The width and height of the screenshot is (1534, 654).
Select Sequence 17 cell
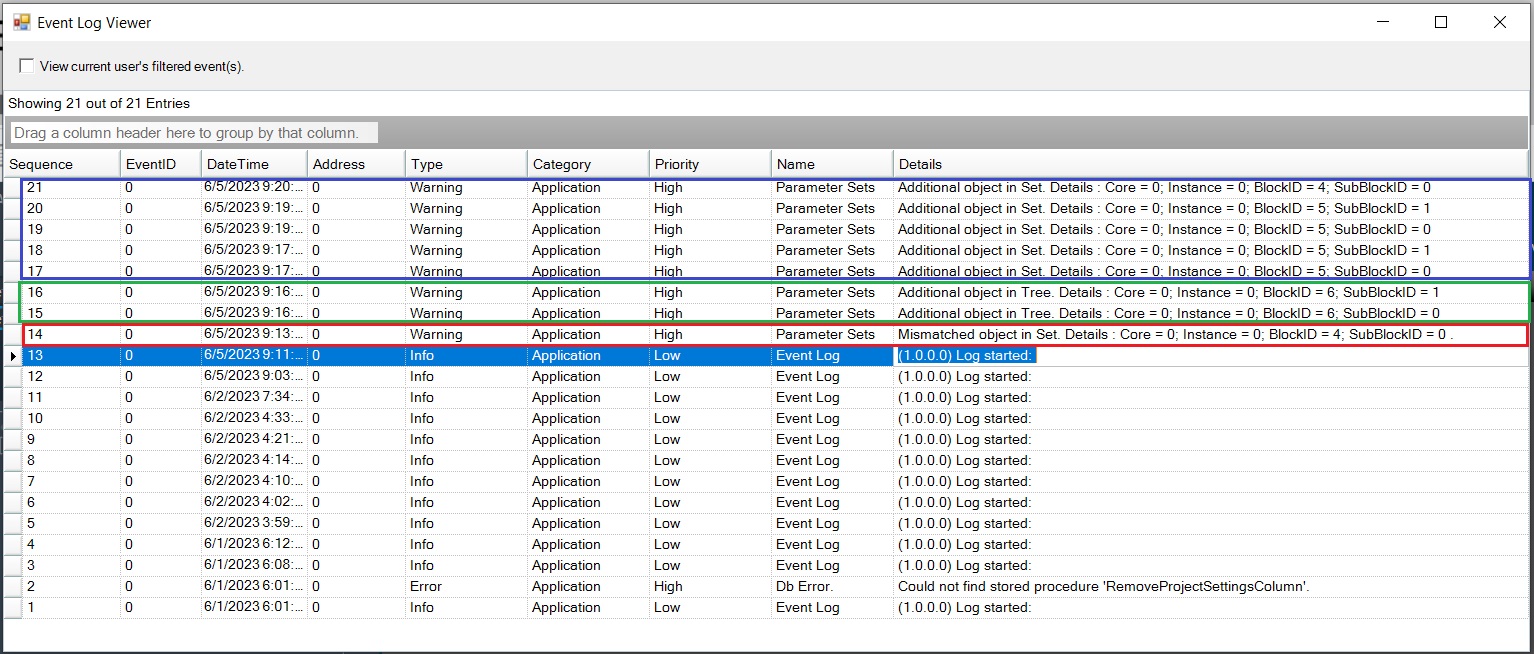point(71,271)
